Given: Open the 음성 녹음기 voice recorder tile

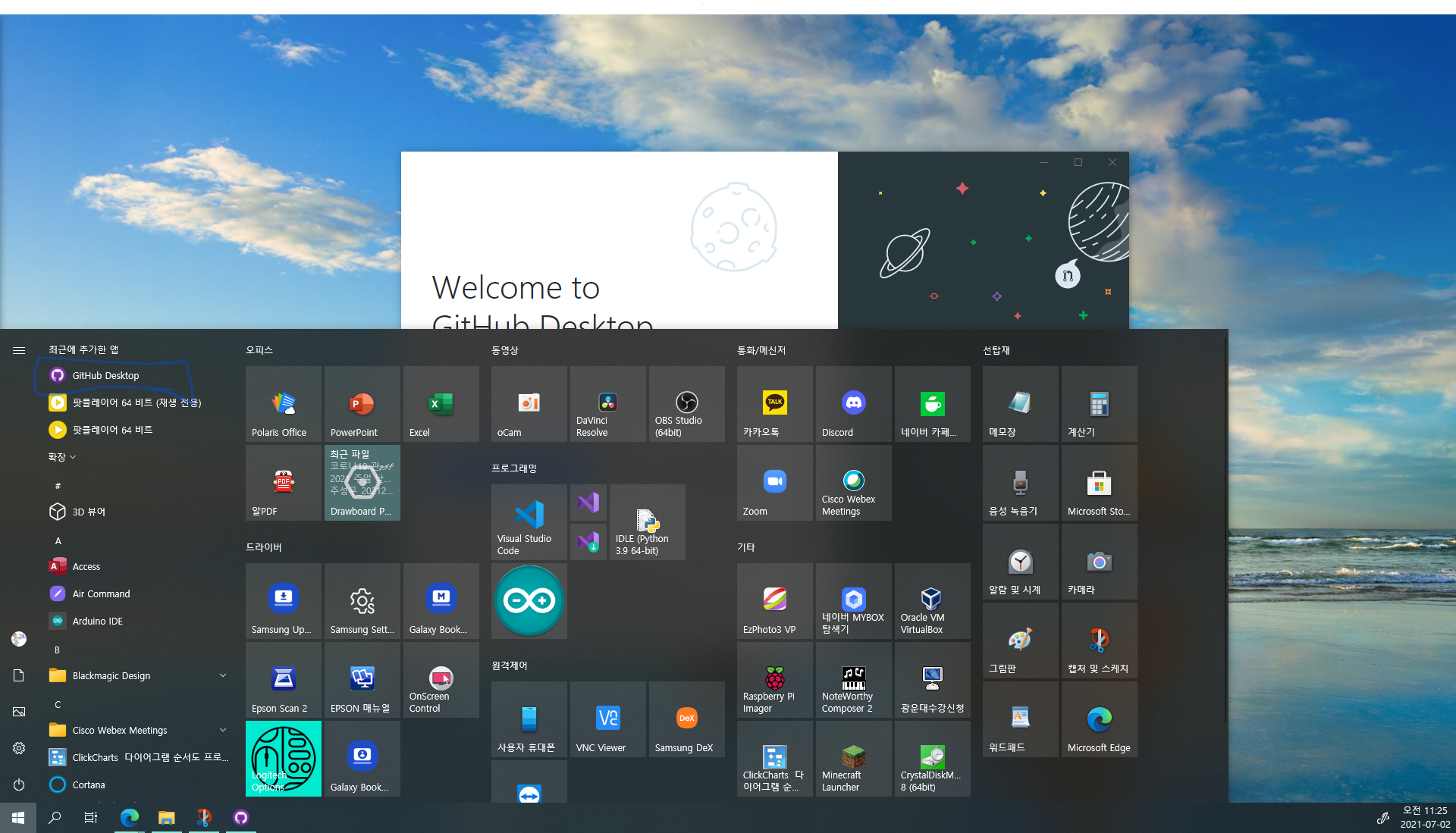Looking at the screenshot, I should 1021,483.
